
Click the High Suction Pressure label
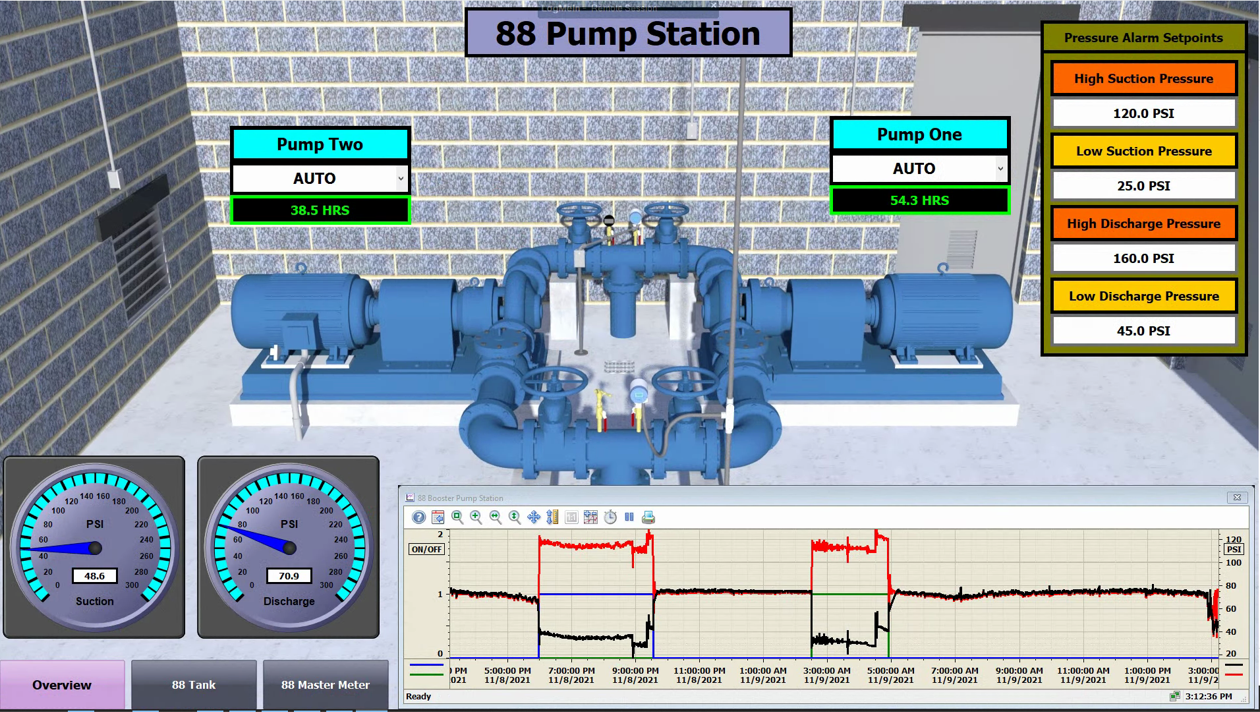[1143, 79]
